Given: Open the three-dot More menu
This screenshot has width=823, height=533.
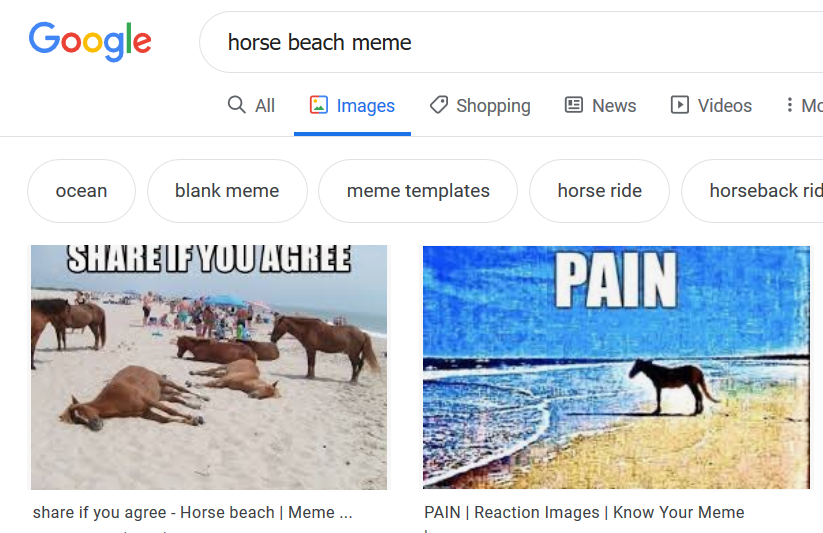Looking at the screenshot, I should pos(789,104).
